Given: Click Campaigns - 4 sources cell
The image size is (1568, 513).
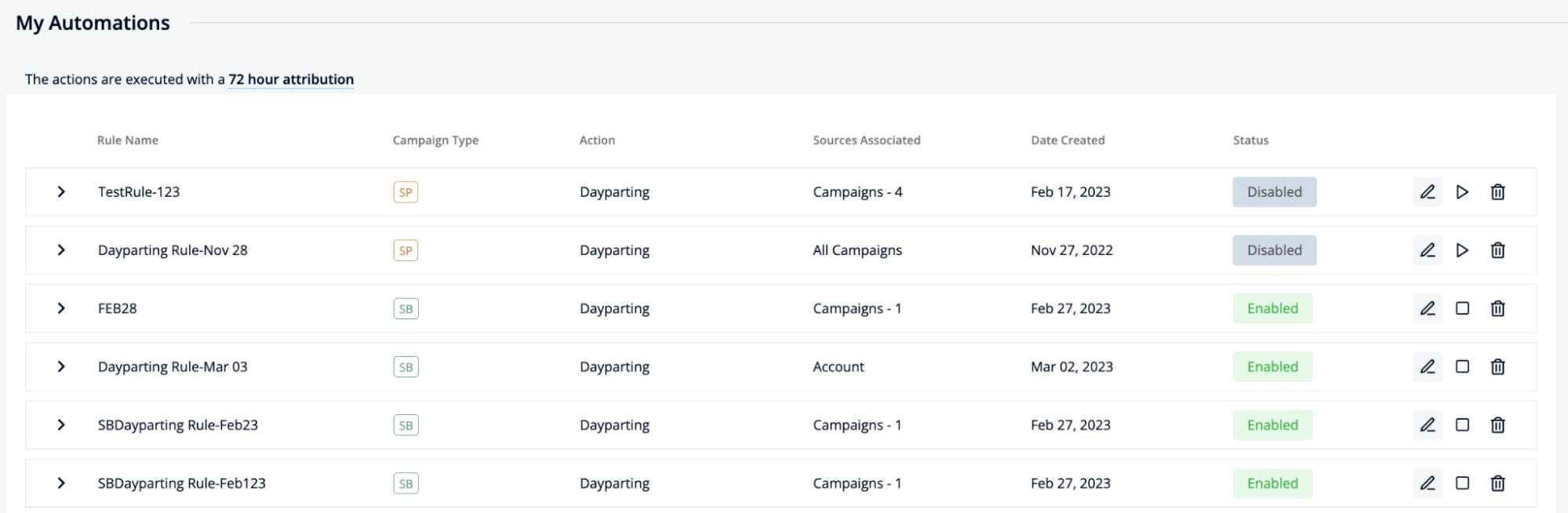Looking at the screenshot, I should [857, 192].
